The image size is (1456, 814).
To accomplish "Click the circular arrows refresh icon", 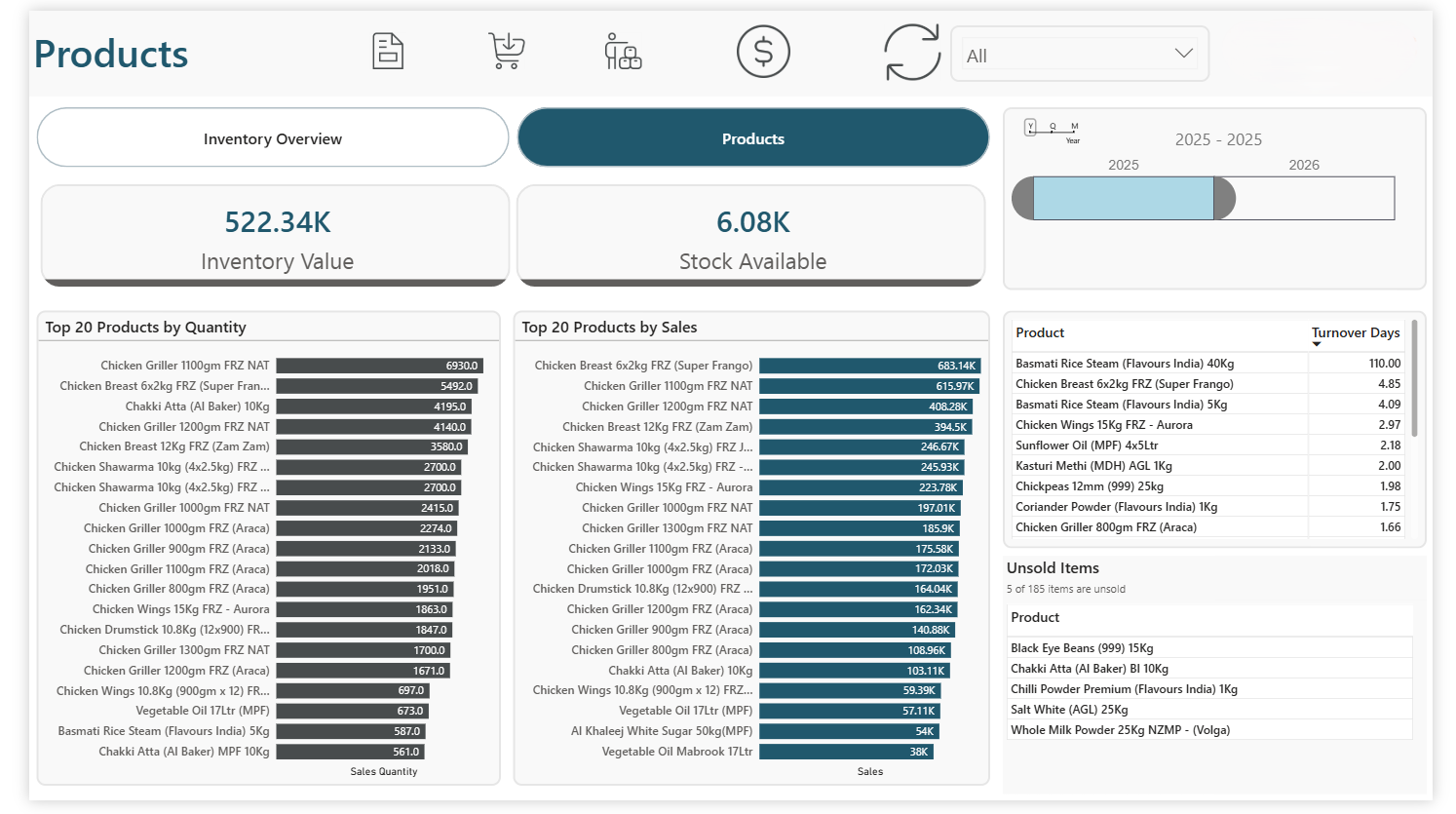I will [x=911, y=53].
